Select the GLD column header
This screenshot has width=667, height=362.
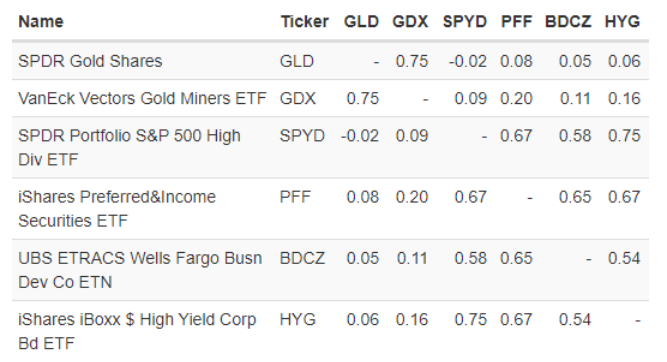361,21
